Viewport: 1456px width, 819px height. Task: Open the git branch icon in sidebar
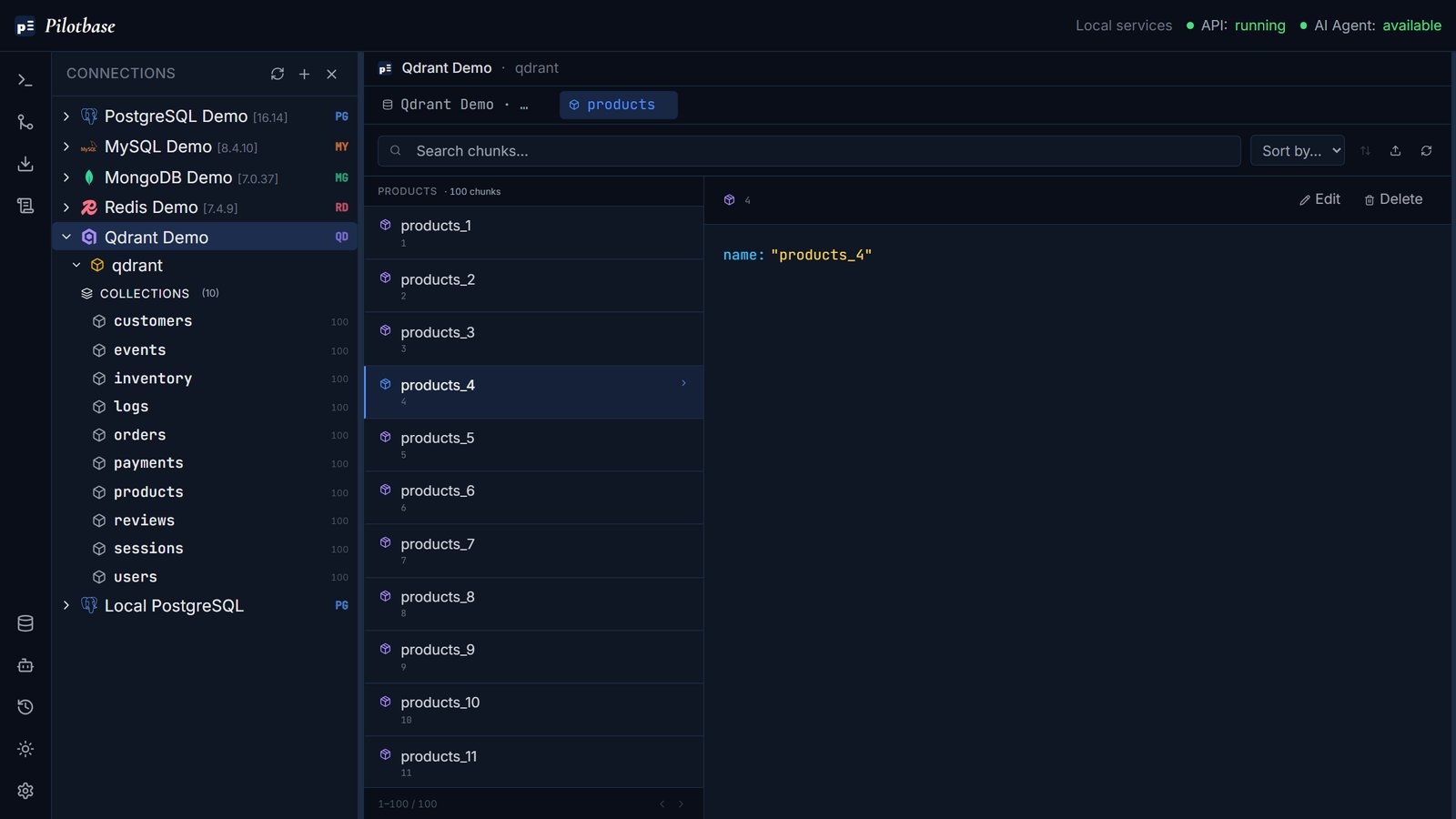point(25,122)
